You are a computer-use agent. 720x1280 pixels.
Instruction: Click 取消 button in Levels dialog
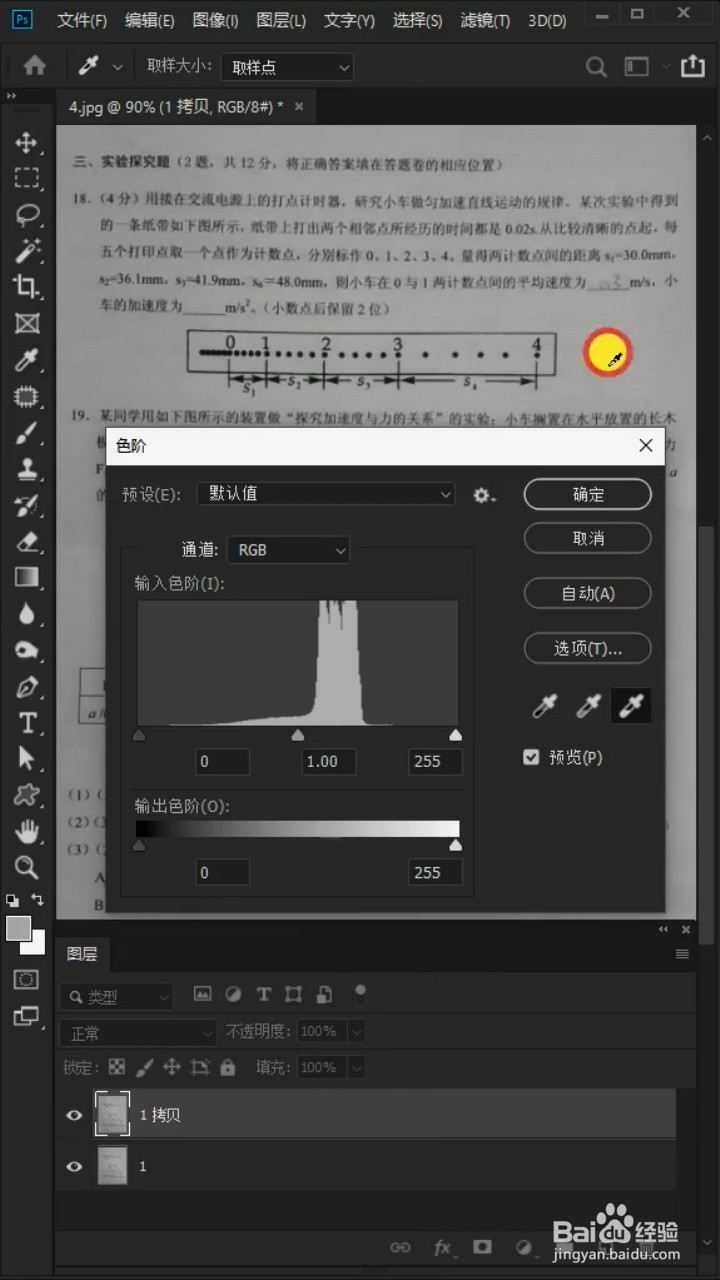point(588,538)
